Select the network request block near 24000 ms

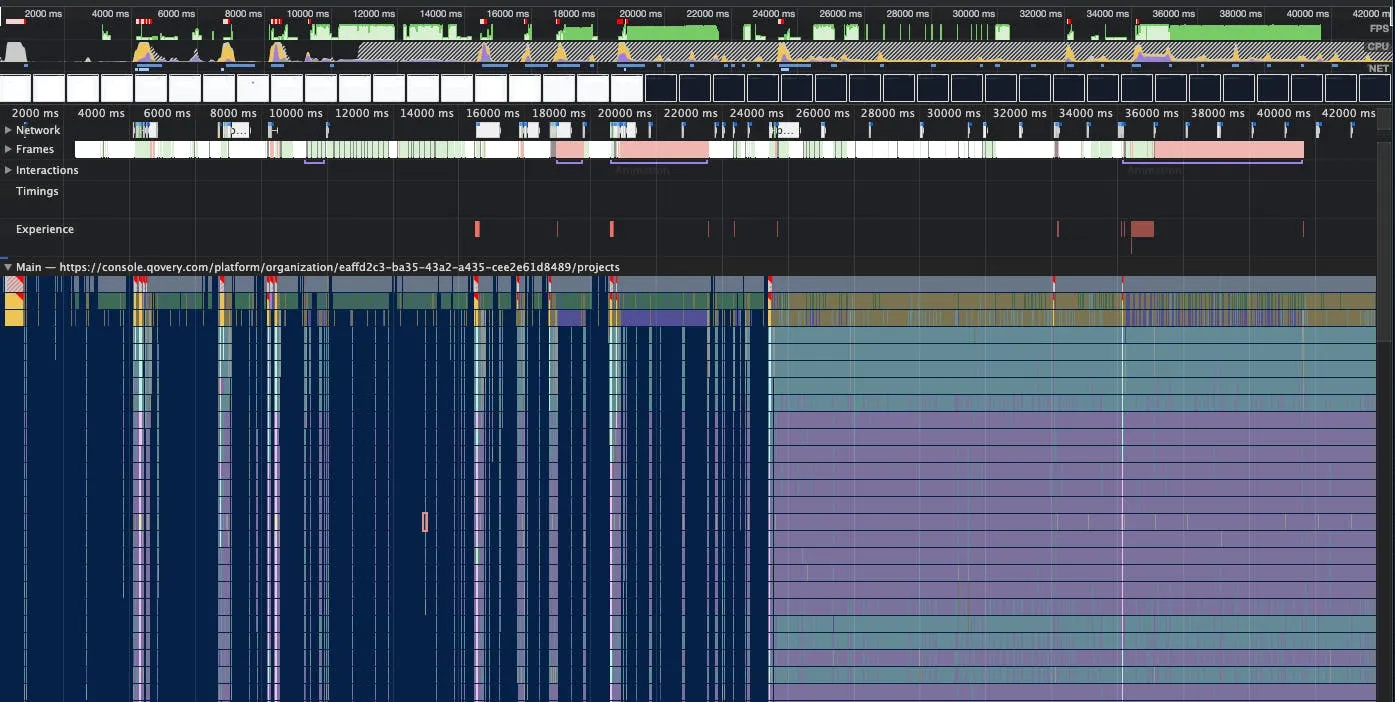tap(784, 130)
